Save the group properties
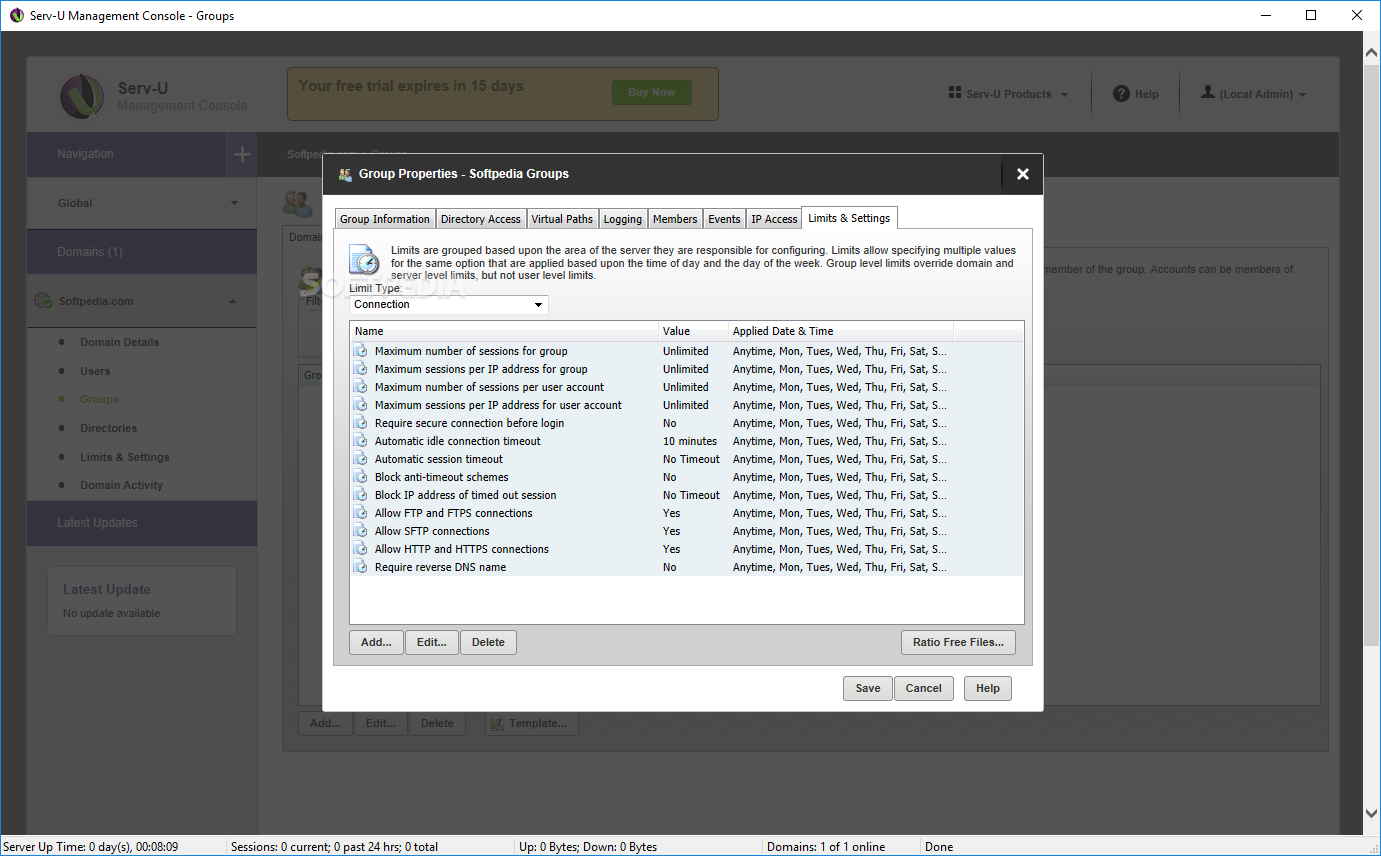 tap(868, 688)
